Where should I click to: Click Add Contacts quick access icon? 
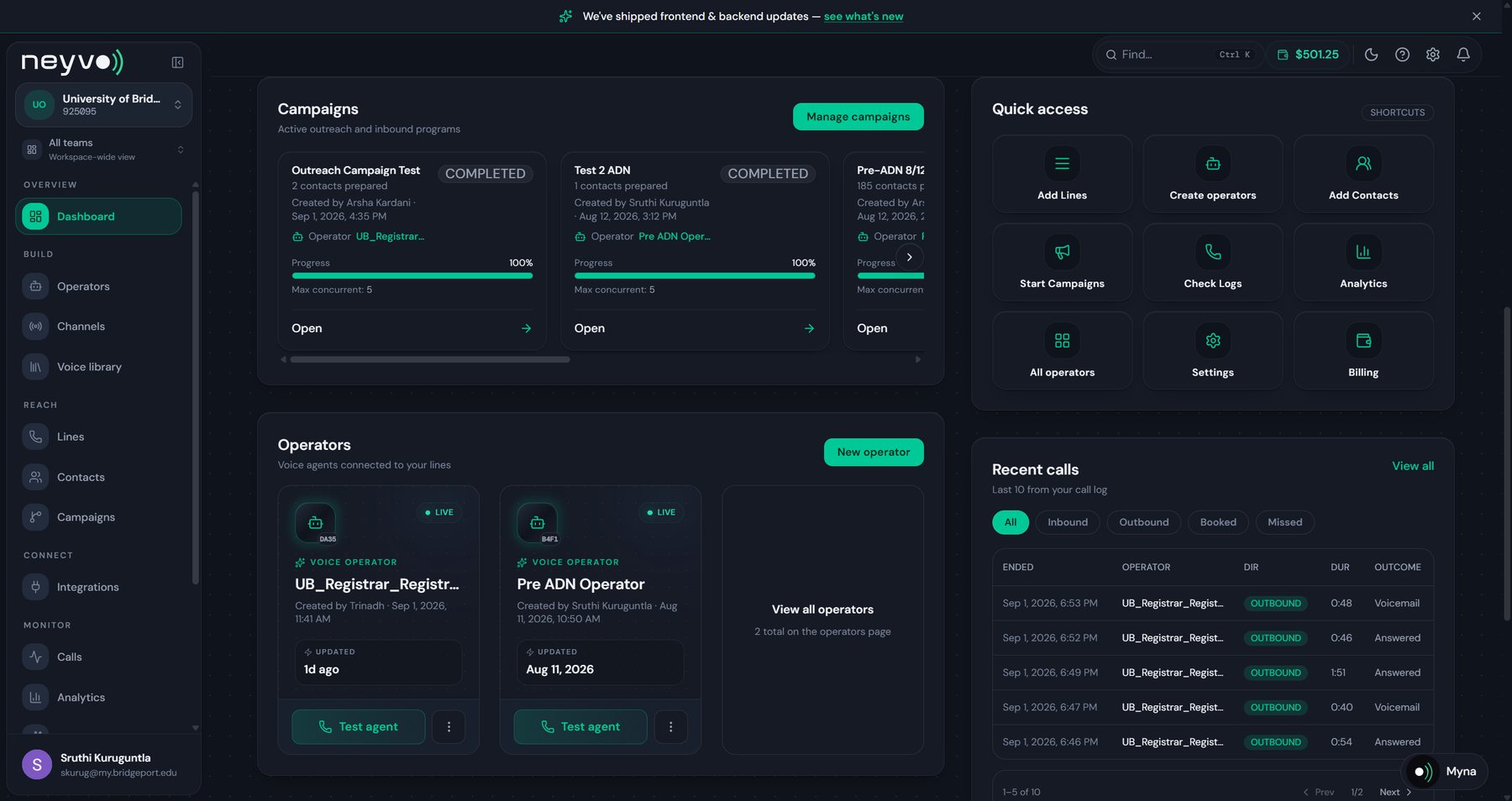[1363, 164]
